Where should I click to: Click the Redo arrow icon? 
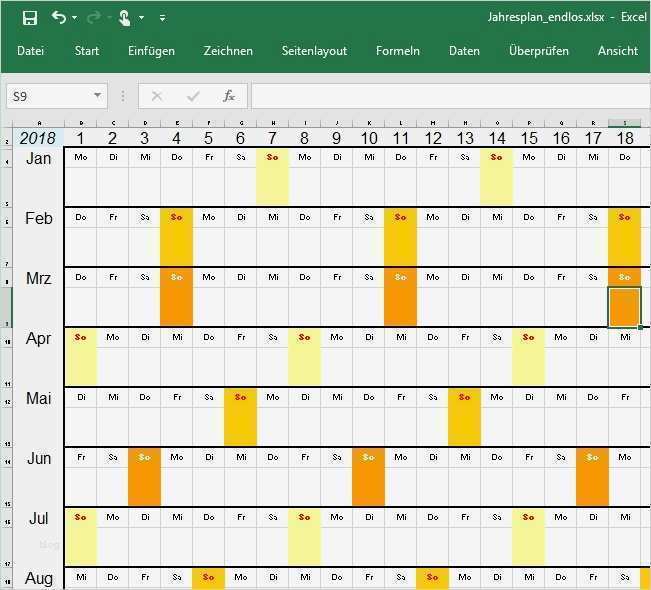(94, 17)
